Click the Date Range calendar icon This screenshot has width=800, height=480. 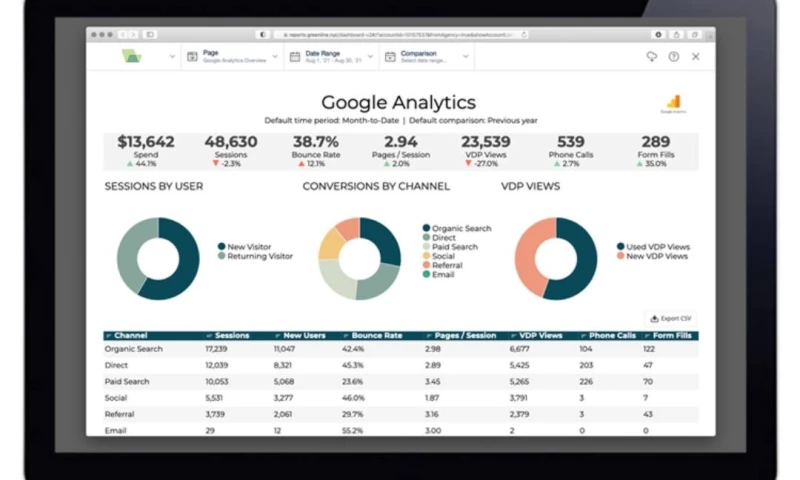click(x=295, y=57)
